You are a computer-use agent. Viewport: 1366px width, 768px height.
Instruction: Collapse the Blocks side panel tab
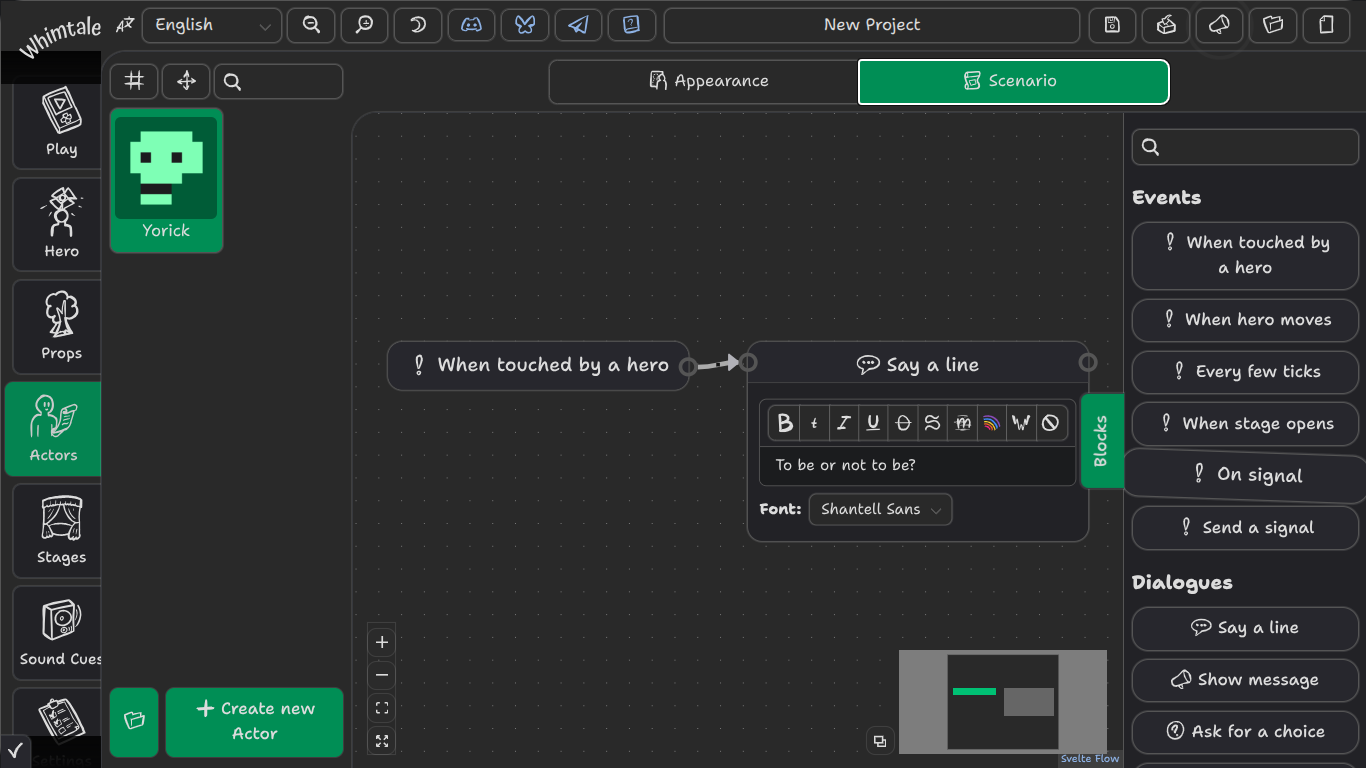pos(1102,440)
